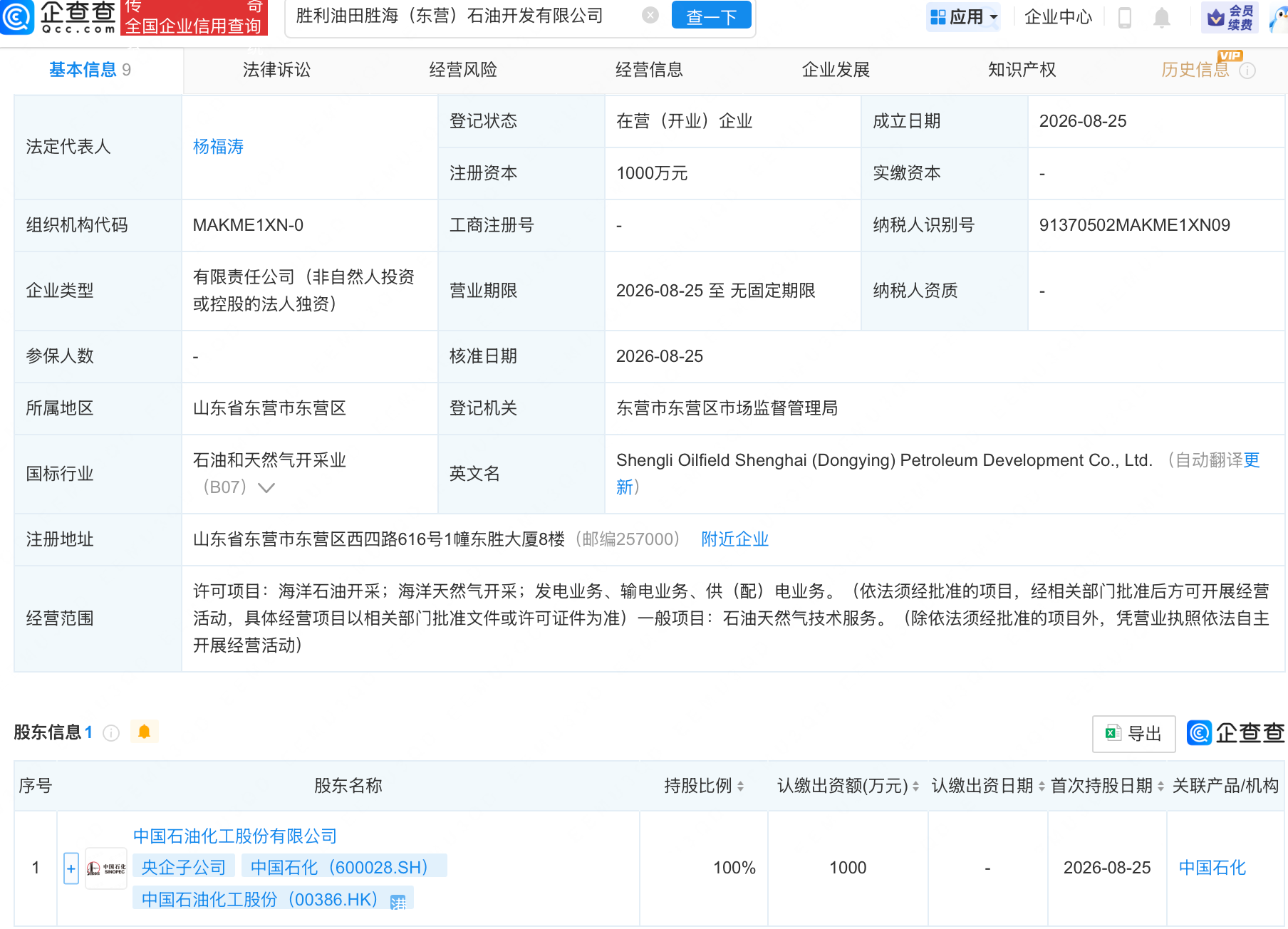Click registered capital 1000万元
Image resolution: width=1288 pixels, height=929 pixels.
[652, 173]
